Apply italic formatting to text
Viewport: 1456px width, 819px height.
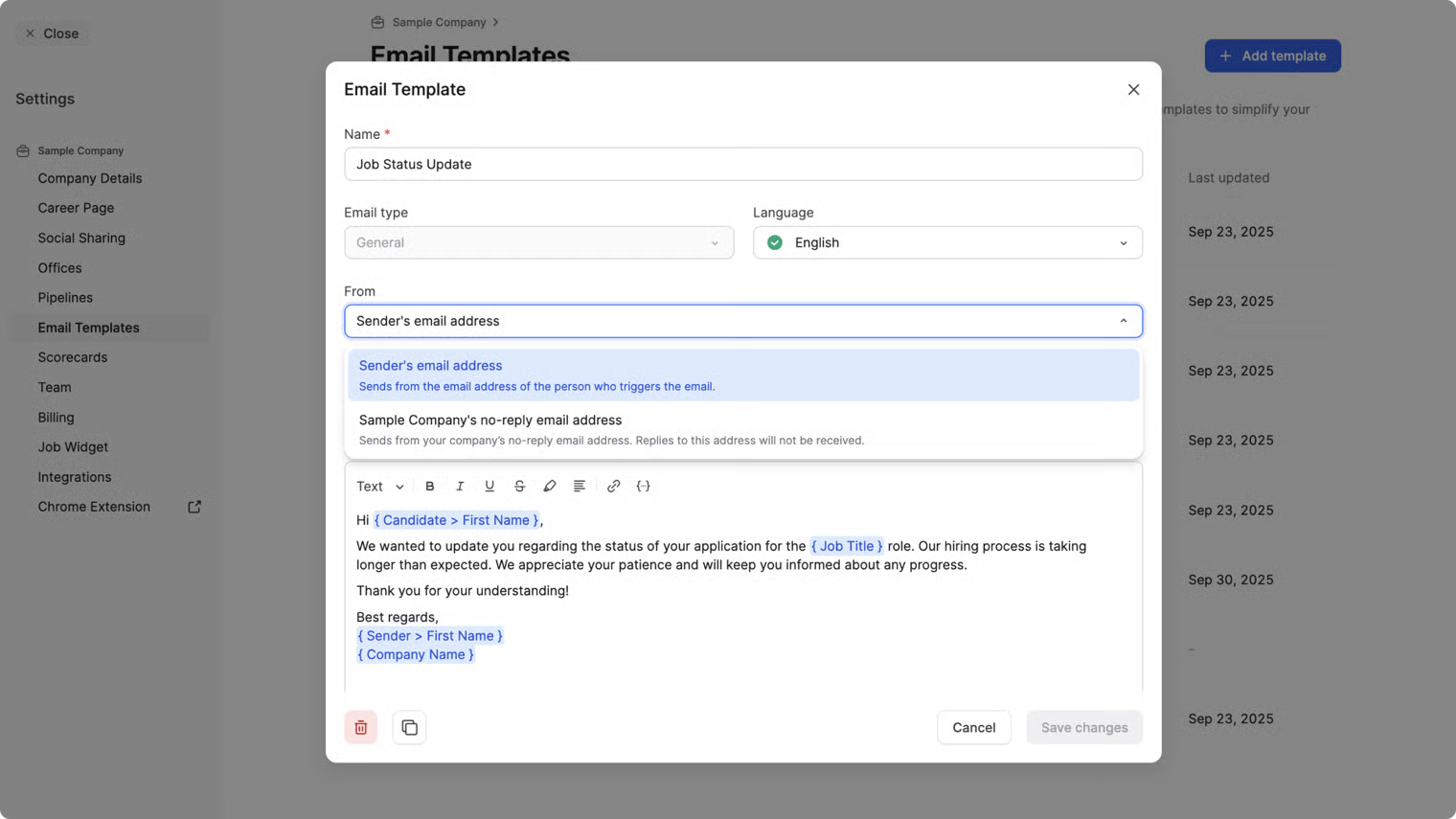(x=460, y=487)
